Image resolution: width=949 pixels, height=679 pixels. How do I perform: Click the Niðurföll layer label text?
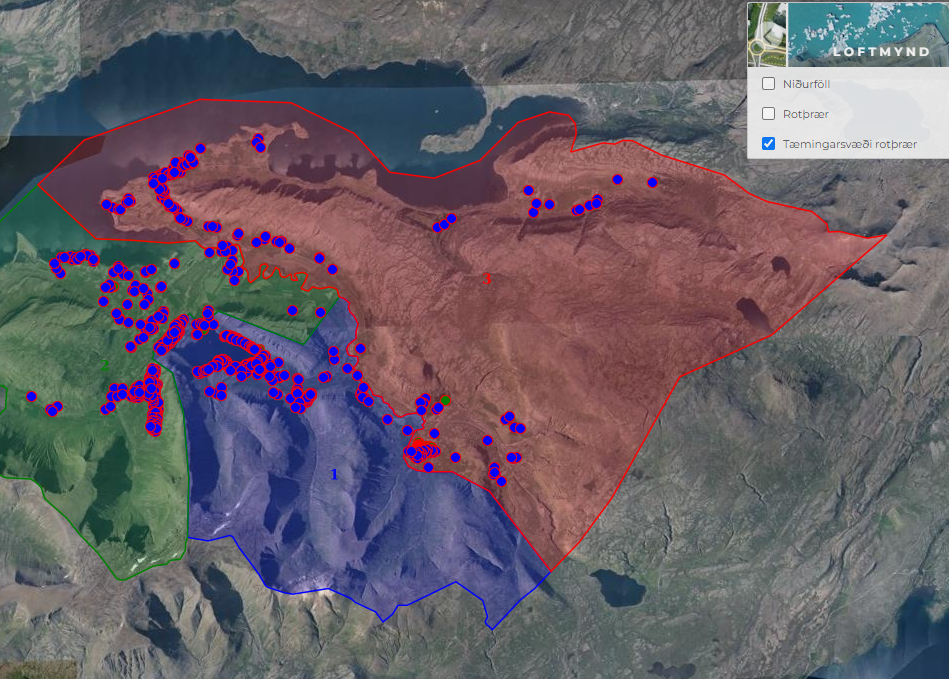coord(806,84)
